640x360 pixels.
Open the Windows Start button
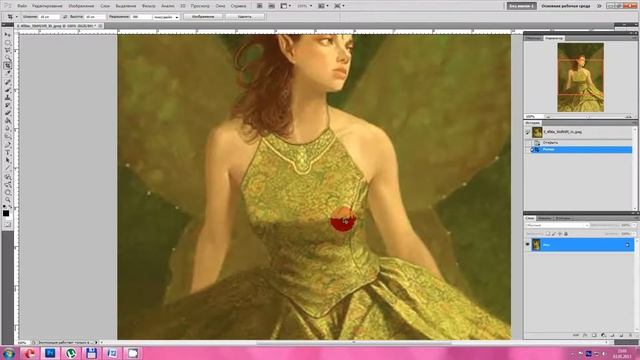tap(9, 353)
